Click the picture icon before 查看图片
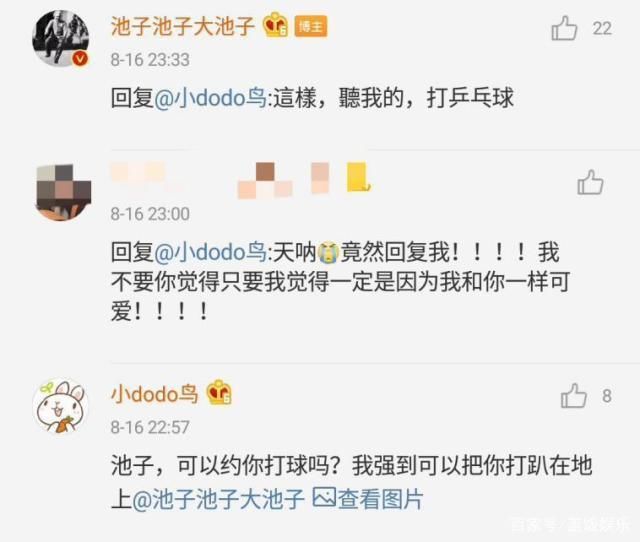This screenshot has width=640, height=542. (324, 498)
